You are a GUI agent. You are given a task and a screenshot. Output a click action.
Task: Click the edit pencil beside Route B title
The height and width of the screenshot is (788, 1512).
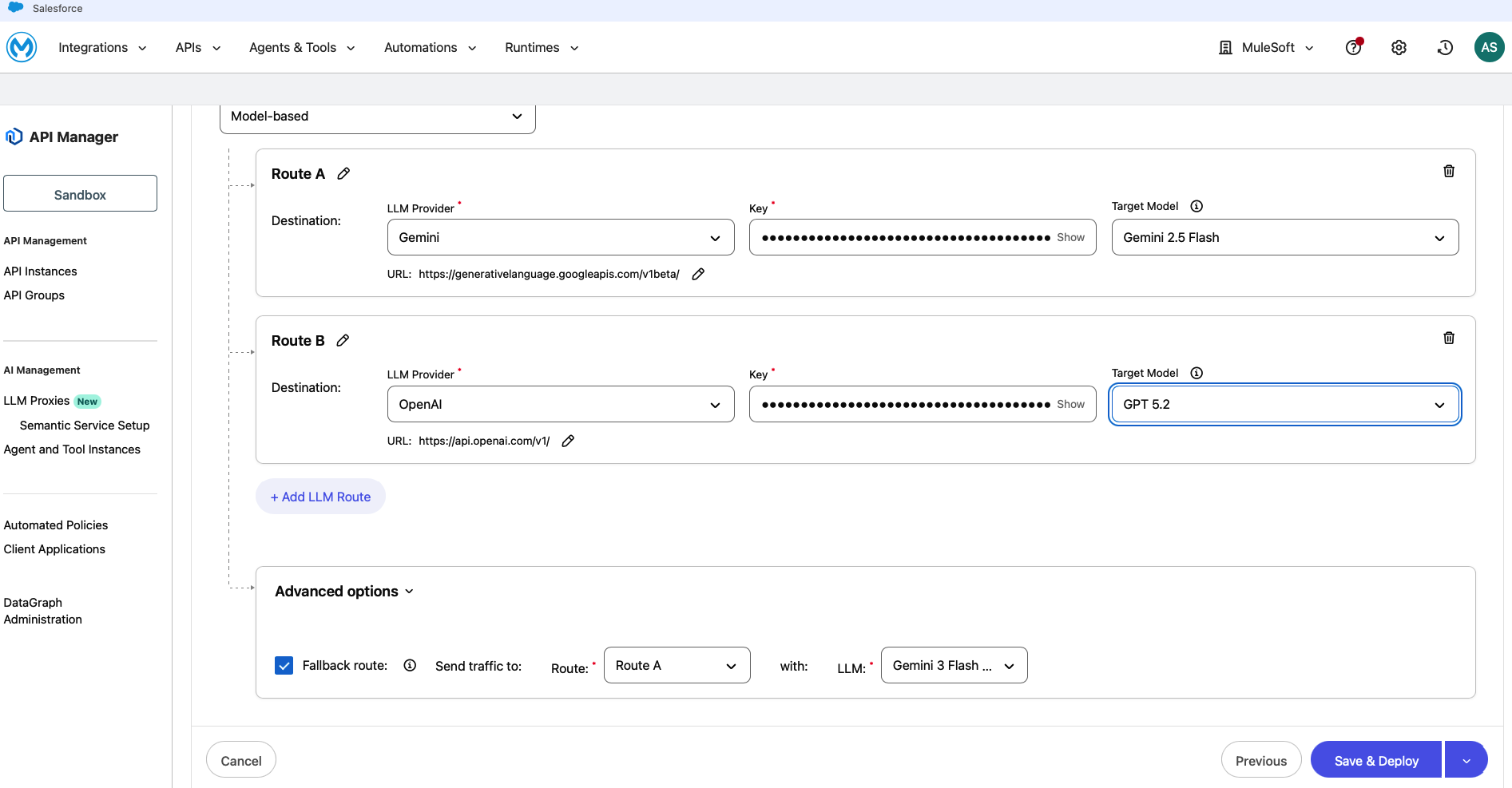point(343,341)
